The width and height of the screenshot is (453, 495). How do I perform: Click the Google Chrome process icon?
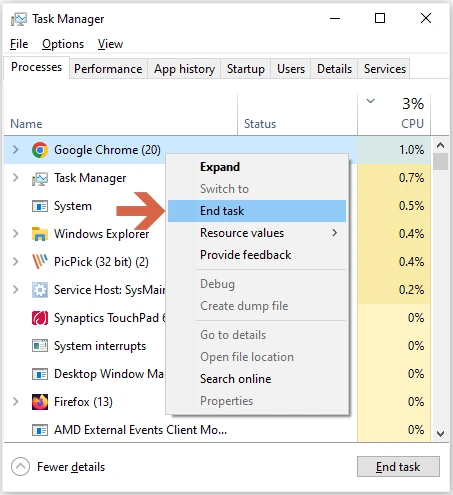tap(40, 150)
